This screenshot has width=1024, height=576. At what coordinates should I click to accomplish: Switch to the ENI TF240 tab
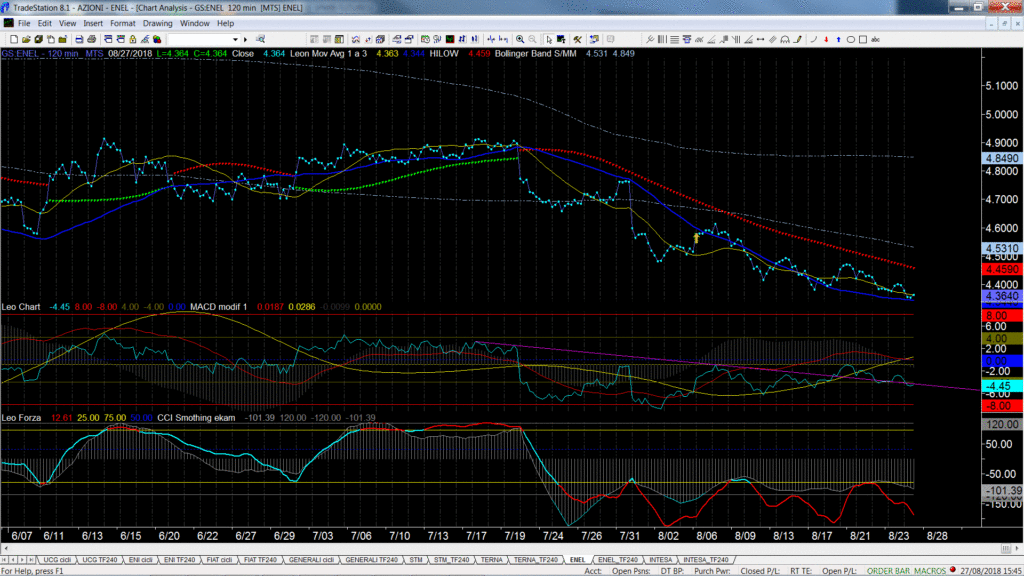pos(180,560)
